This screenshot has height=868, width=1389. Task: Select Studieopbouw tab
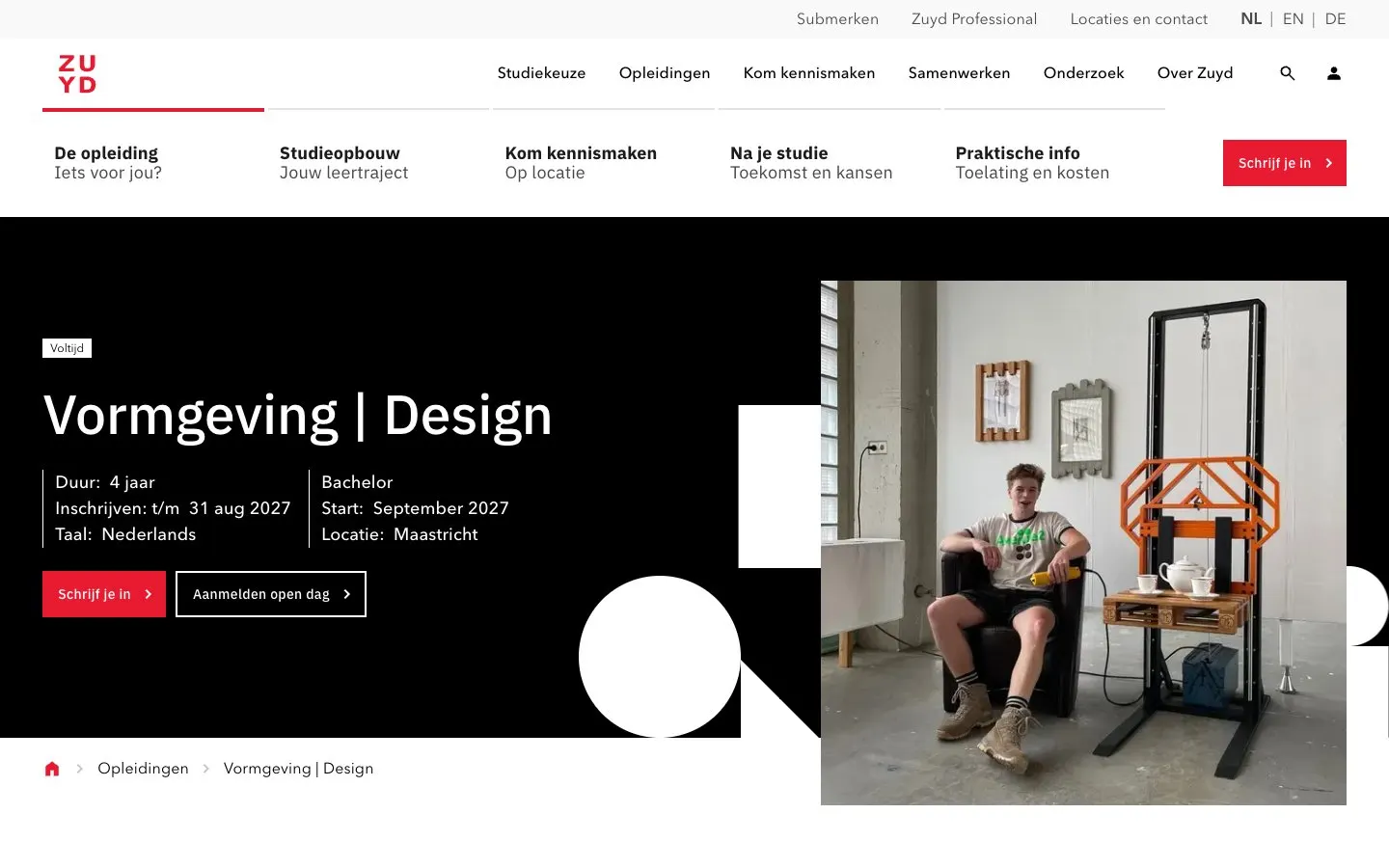click(378, 163)
